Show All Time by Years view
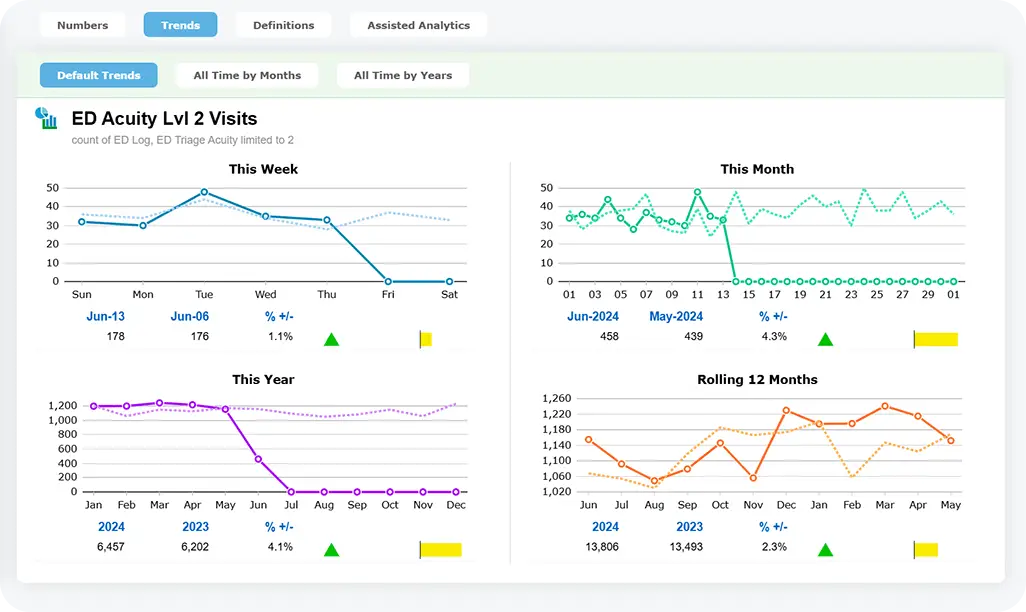 (403, 75)
